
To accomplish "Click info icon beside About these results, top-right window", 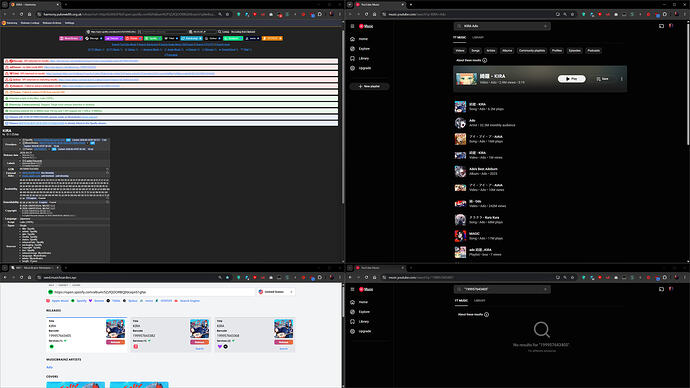I will point(484,60).
